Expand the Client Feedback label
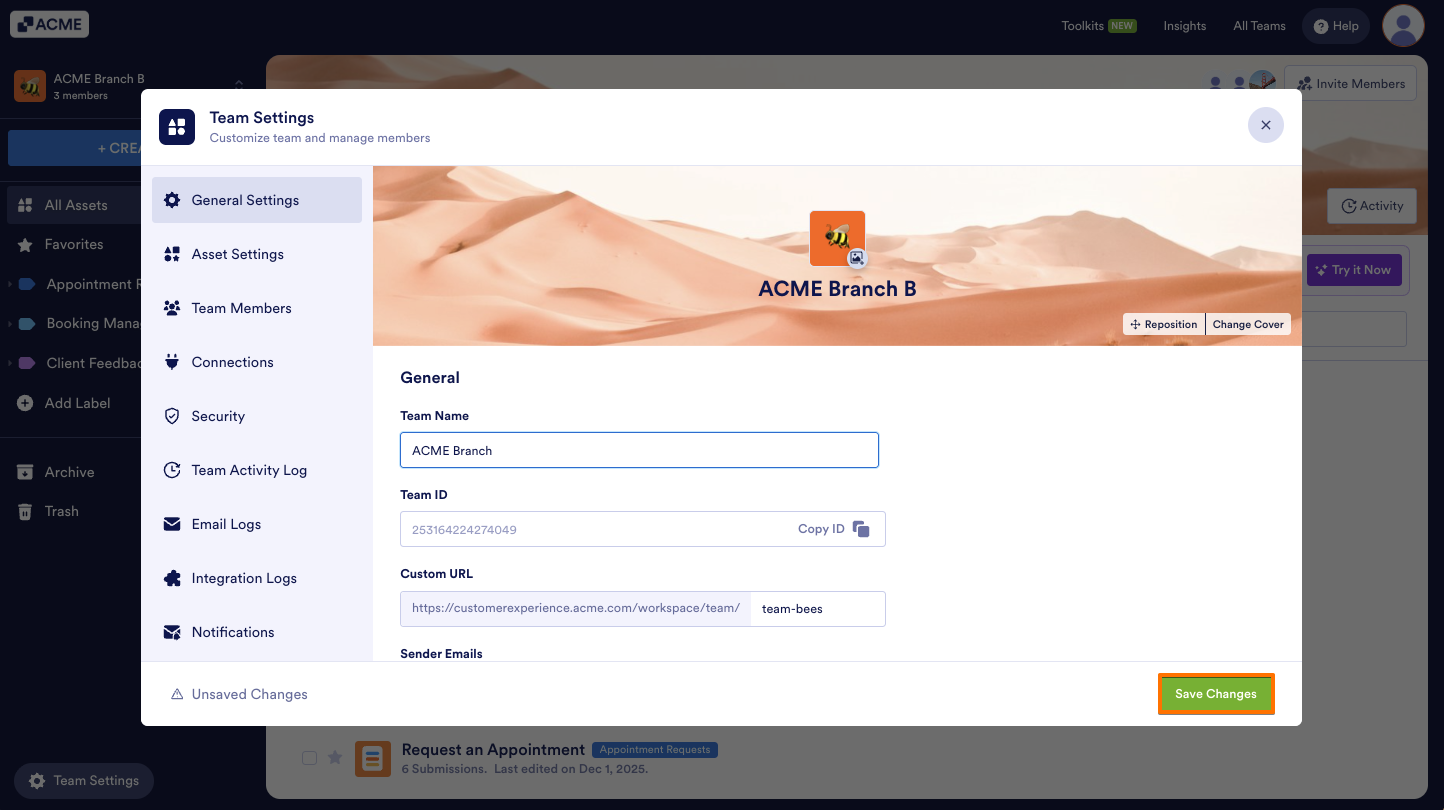Screen dimensions: 1444x810 tap(10, 363)
